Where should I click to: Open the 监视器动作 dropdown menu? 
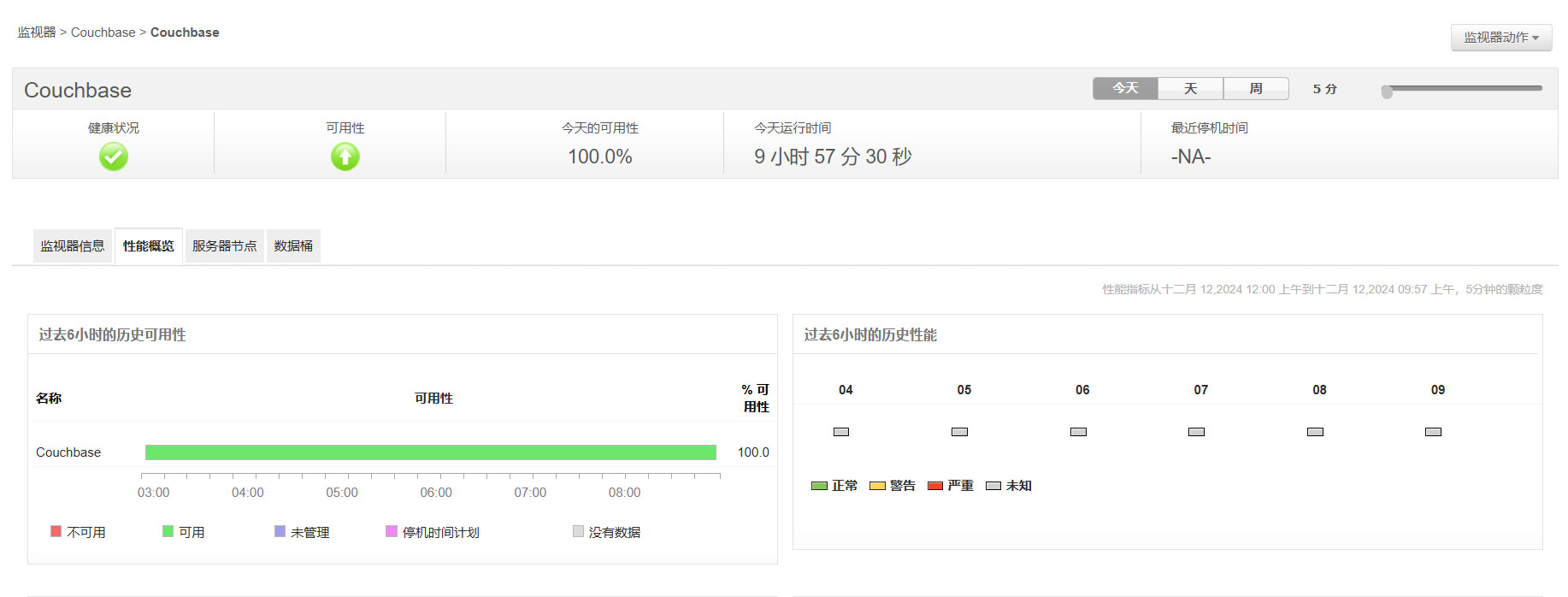[1500, 38]
